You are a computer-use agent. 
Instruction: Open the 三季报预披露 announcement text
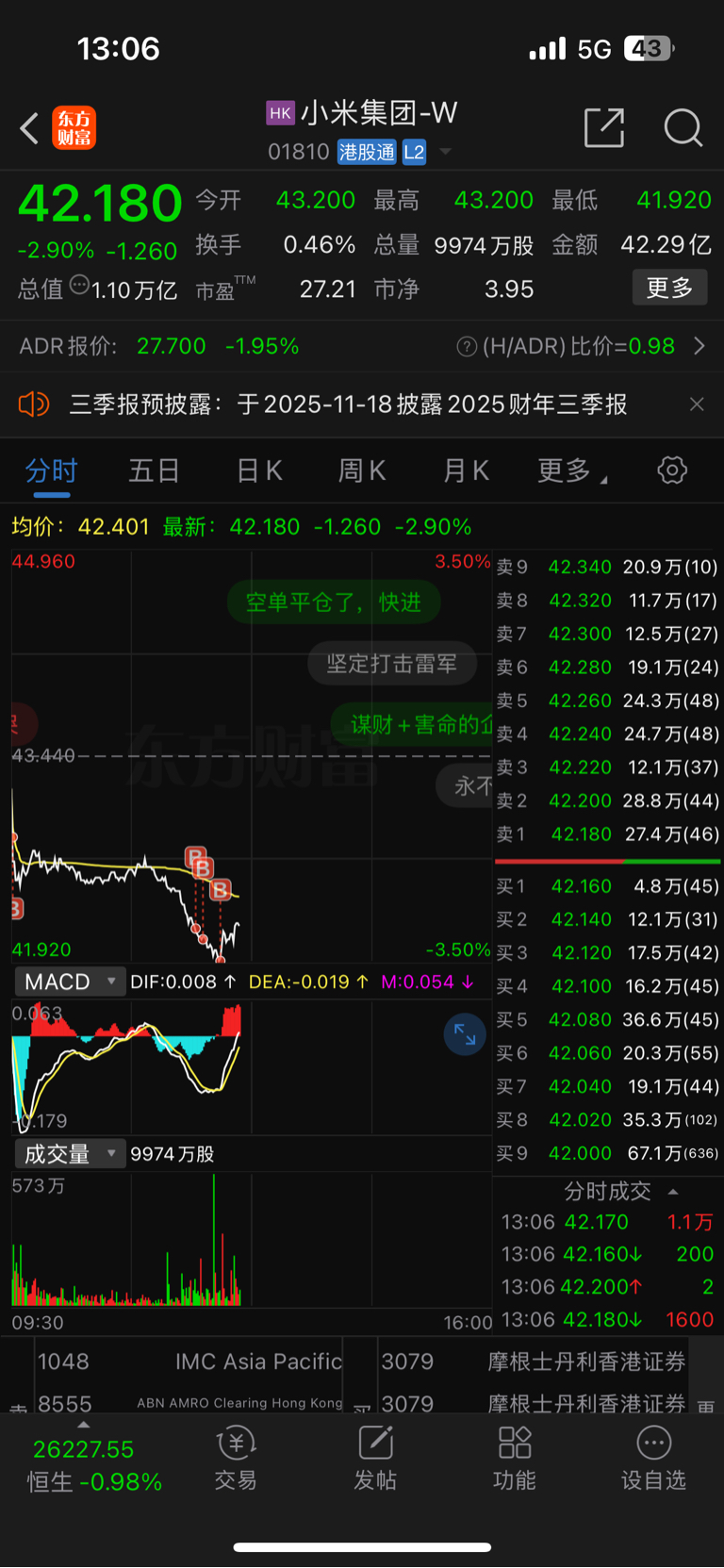[x=349, y=404]
